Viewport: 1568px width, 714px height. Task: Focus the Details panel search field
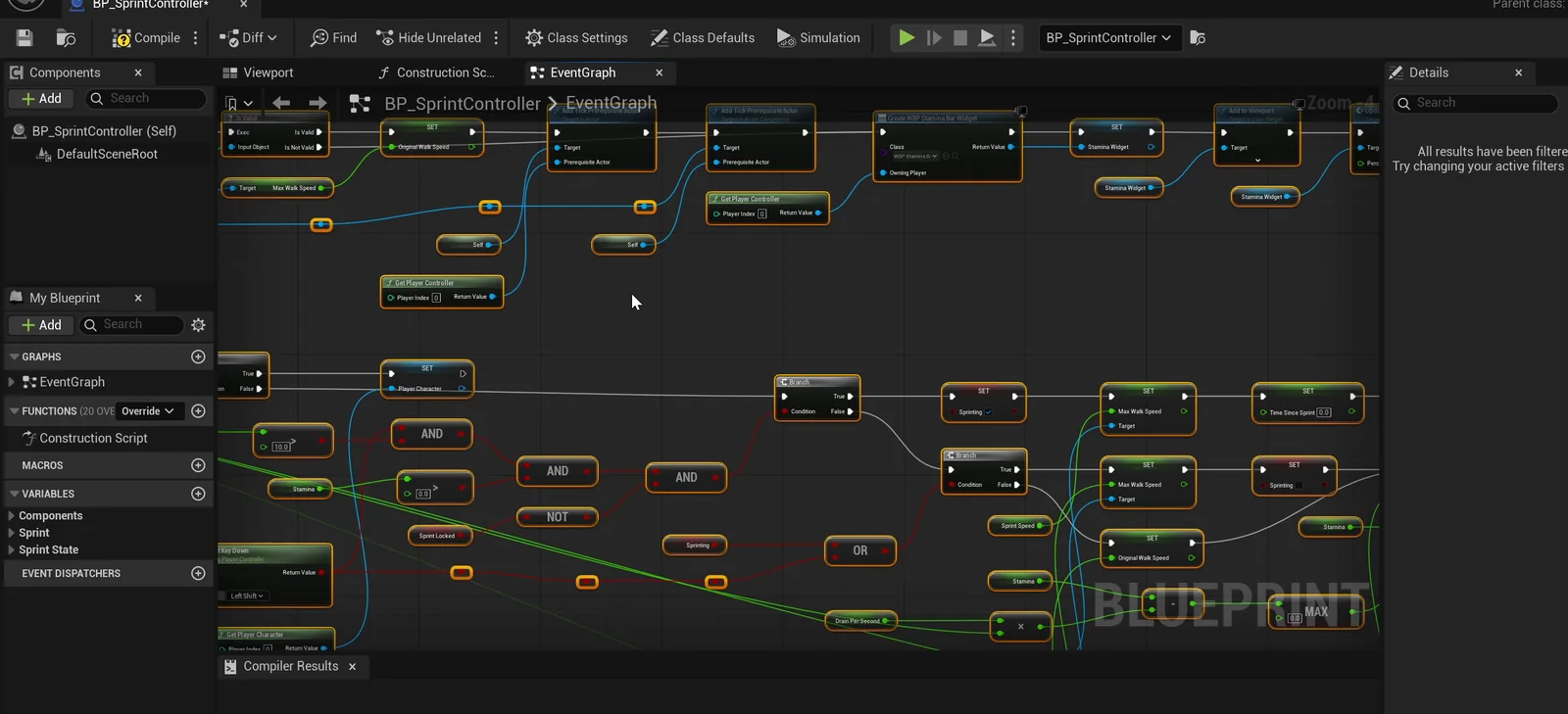click(1475, 103)
